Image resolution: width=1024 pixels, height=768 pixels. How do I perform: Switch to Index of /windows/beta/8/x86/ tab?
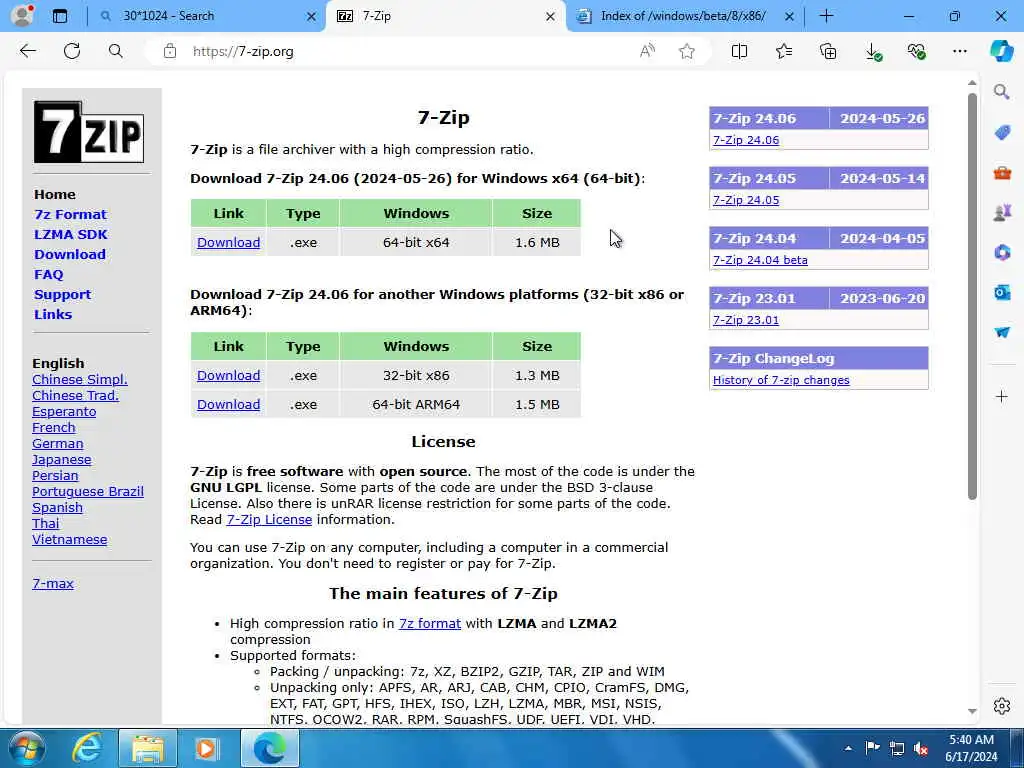[x=683, y=16]
